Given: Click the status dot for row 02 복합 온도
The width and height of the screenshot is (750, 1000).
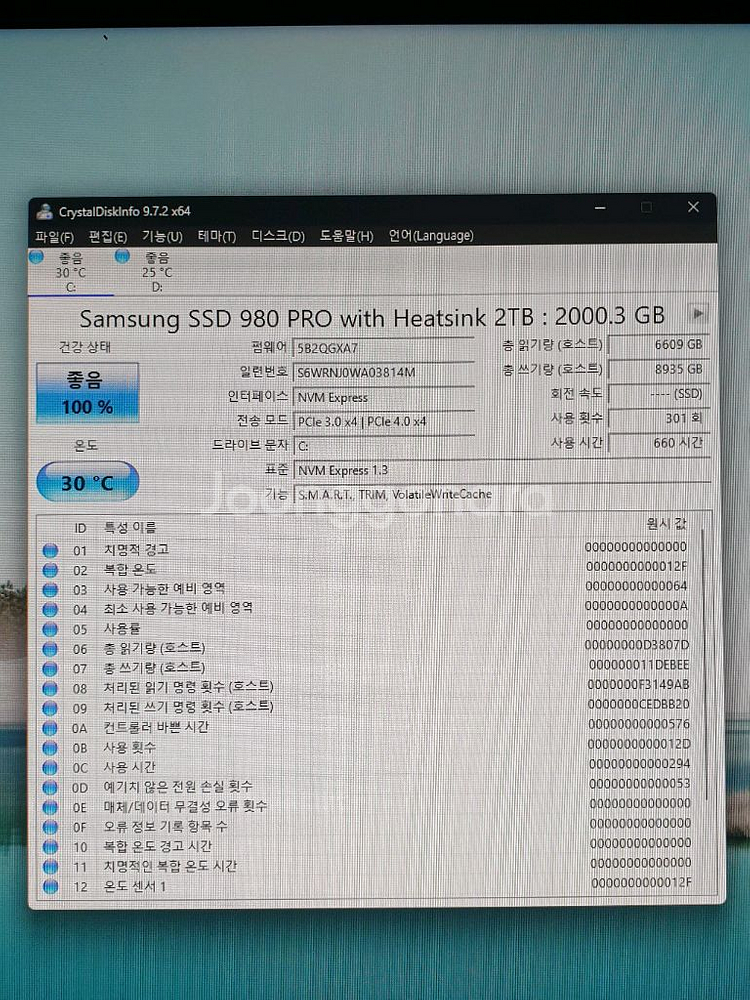Looking at the screenshot, I should click(50, 570).
